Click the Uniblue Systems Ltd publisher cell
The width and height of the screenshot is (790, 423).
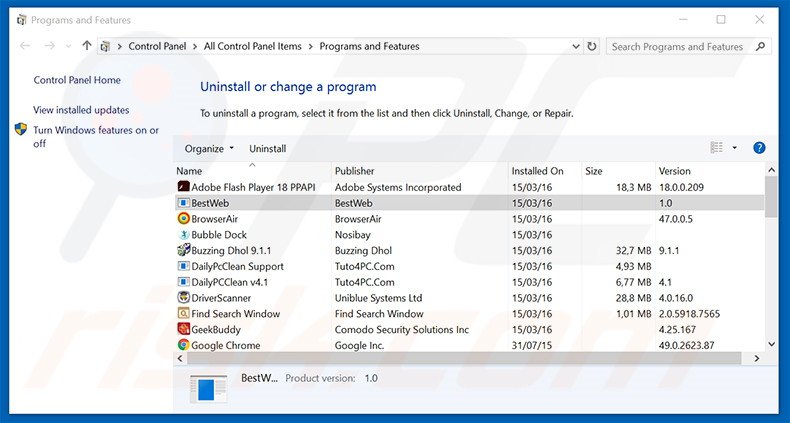[x=378, y=298]
